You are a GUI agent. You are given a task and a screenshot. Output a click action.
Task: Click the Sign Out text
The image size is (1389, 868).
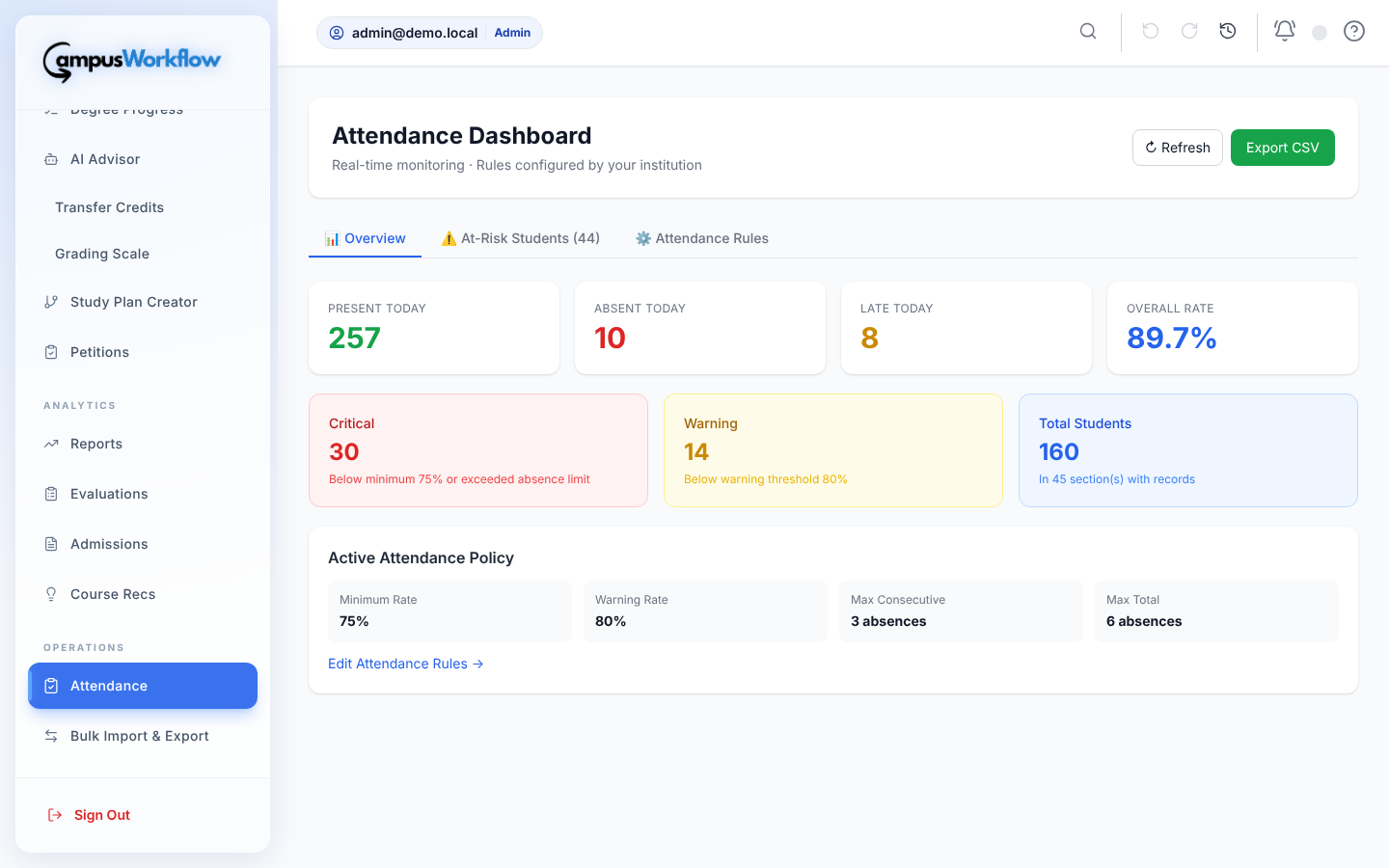102,815
